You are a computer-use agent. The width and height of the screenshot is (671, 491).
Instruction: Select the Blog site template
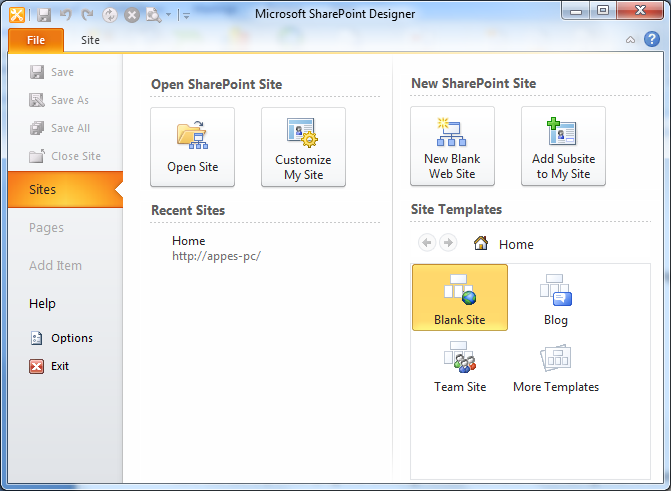(556, 298)
